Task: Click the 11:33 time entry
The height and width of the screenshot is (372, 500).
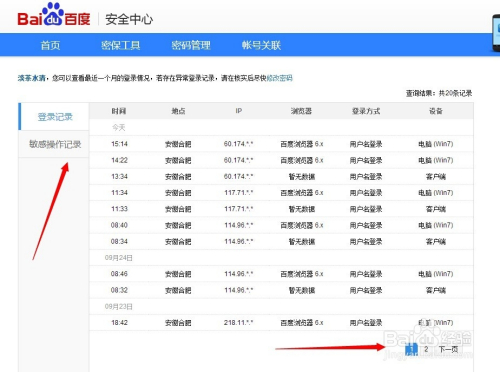Action: coord(119,209)
